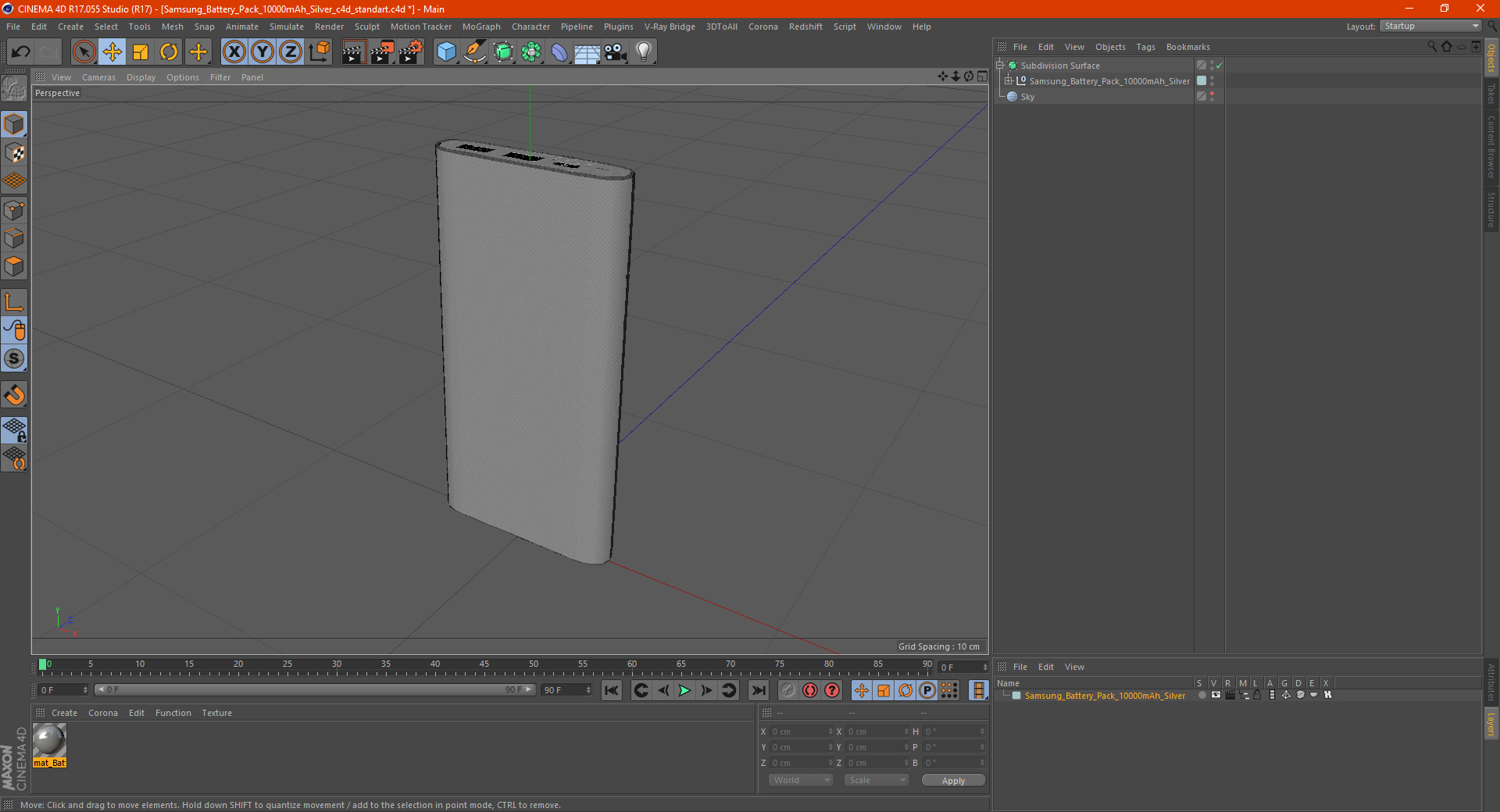Click the X position input field
The height and width of the screenshot is (812, 1500).
point(800,732)
